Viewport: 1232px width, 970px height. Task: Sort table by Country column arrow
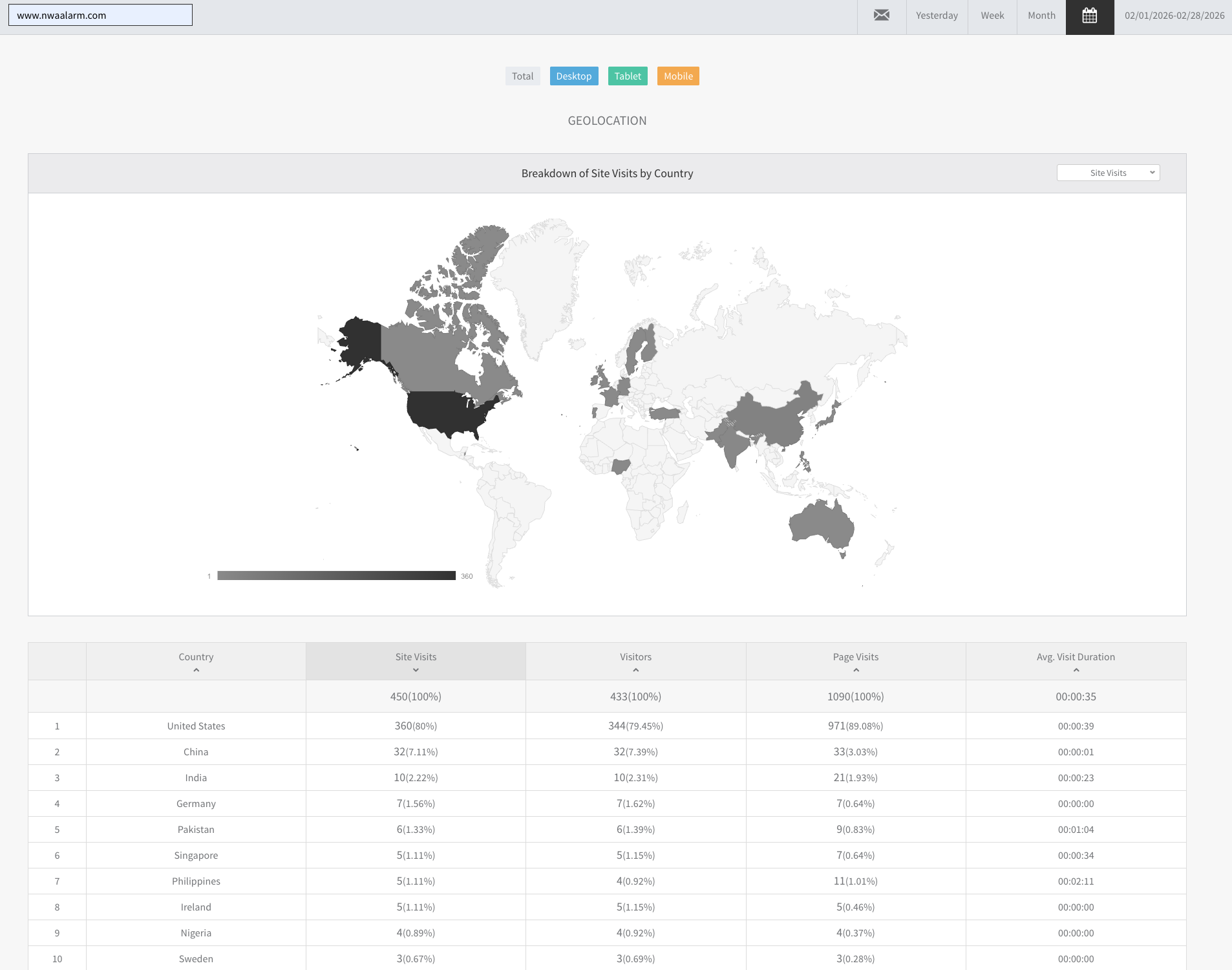tap(196, 671)
